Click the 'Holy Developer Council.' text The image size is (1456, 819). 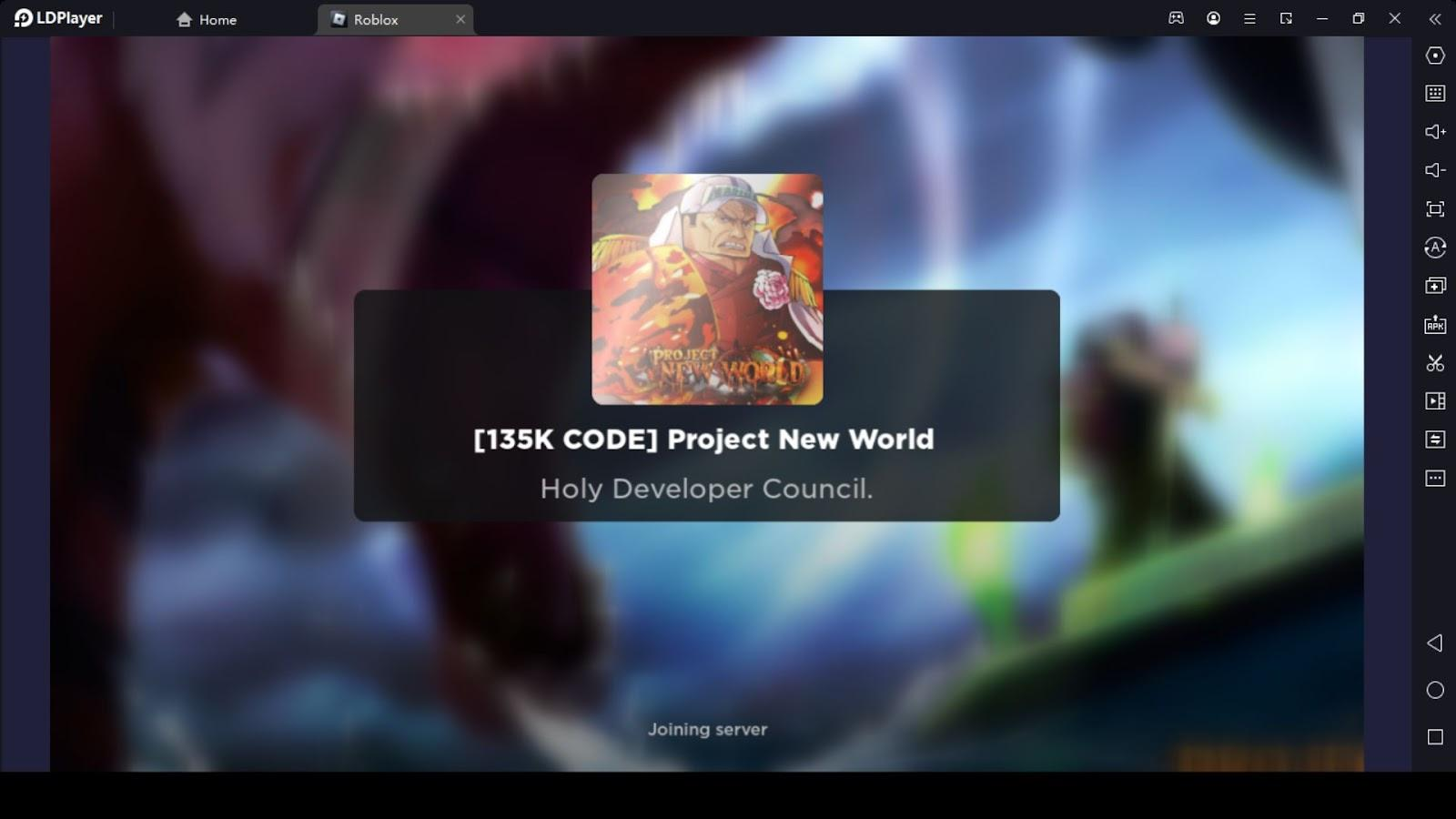point(706,489)
